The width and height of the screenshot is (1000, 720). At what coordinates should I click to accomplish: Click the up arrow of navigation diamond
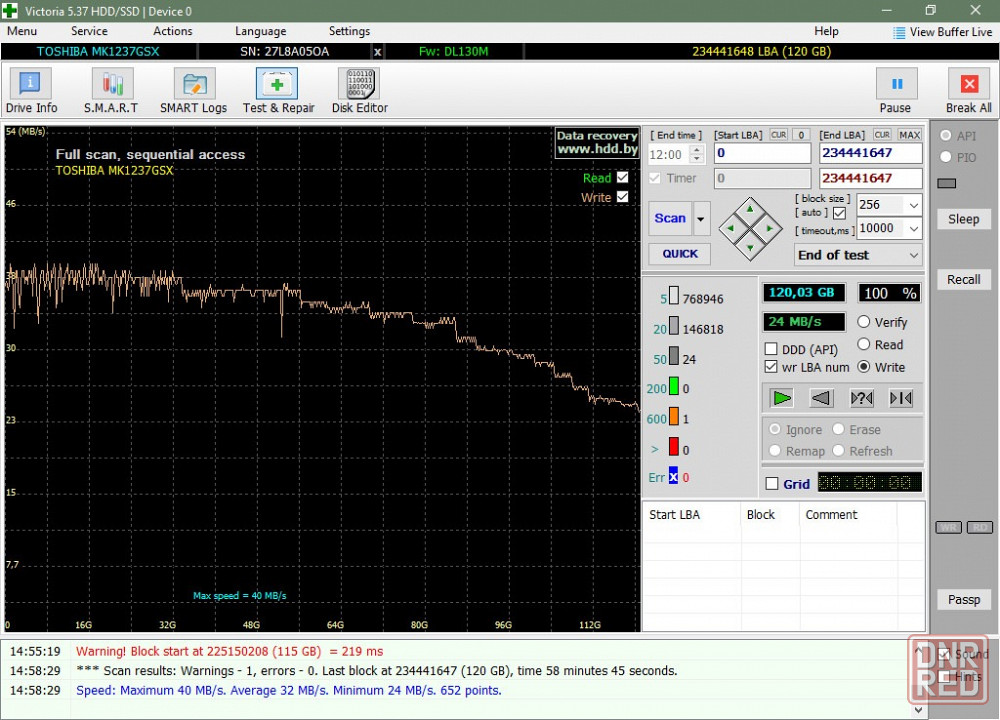[x=750, y=209]
